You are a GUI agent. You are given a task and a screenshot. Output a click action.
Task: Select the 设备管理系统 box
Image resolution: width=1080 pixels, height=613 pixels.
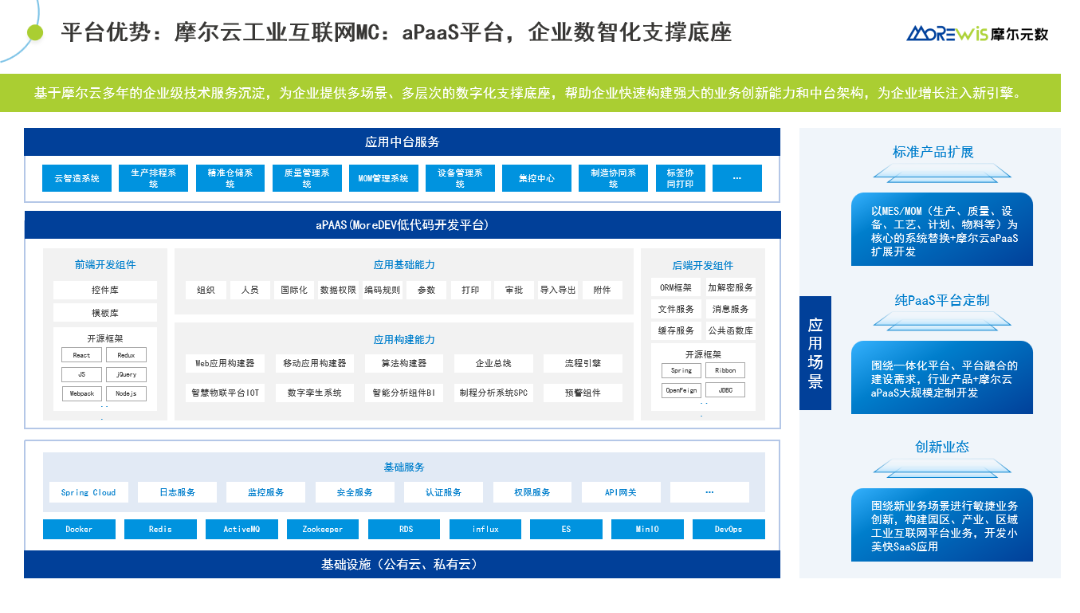459,178
